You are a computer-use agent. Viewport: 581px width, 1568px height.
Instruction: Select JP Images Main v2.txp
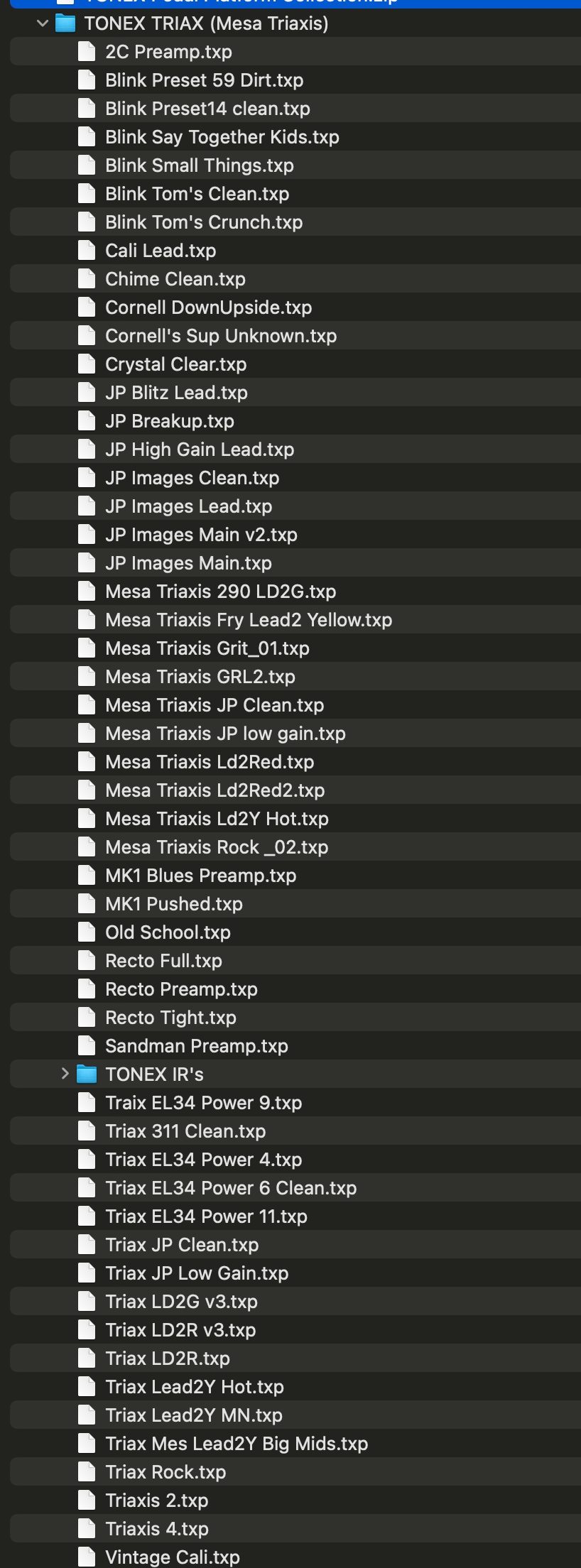[x=201, y=535]
